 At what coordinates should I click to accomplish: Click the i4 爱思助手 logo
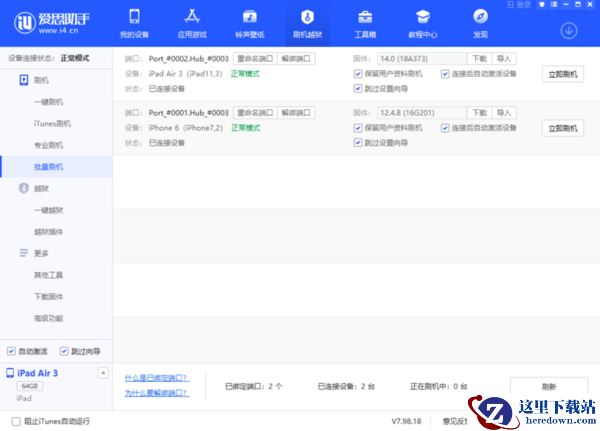coord(52,22)
